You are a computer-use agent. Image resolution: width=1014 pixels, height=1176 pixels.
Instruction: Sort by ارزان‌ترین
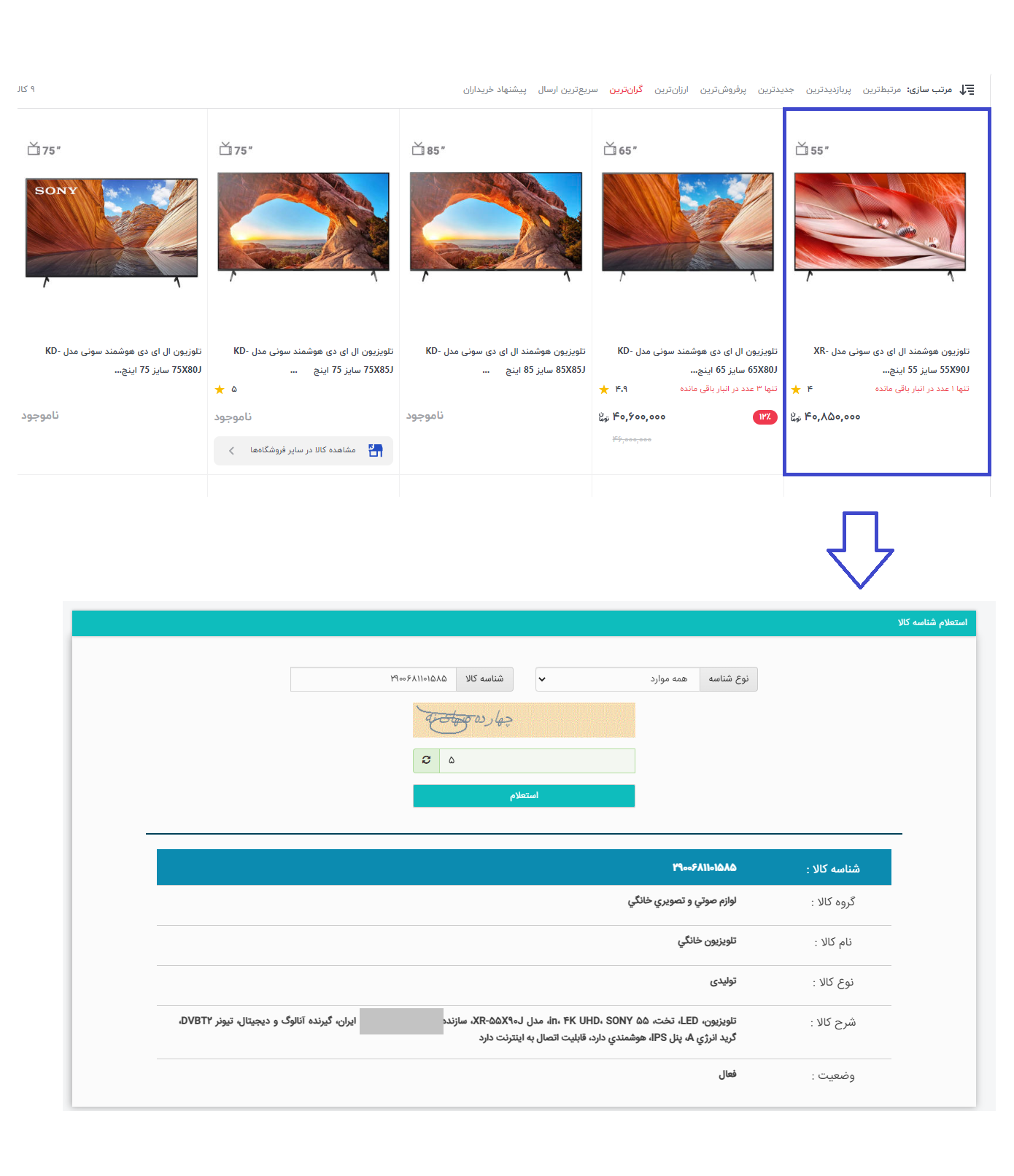(x=671, y=90)
